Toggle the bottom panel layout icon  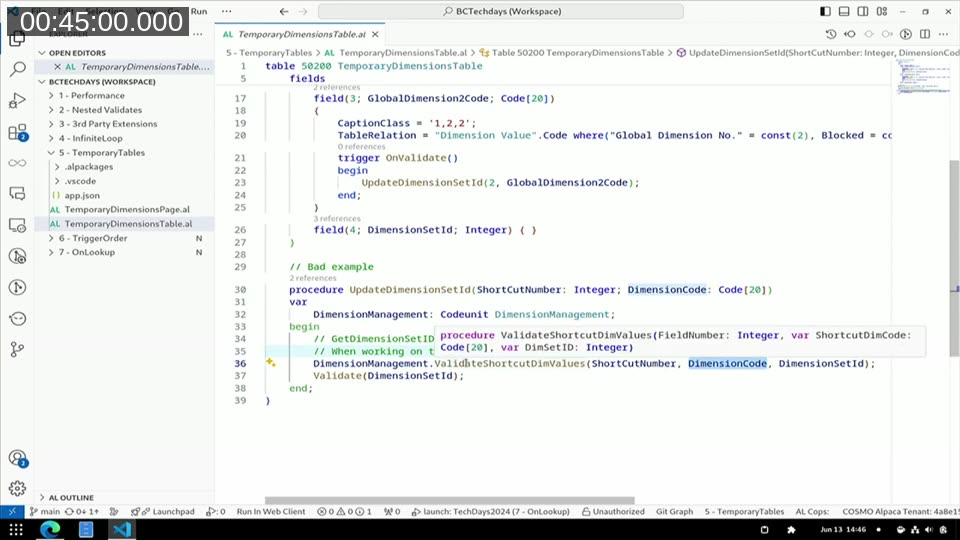point(844,11)
